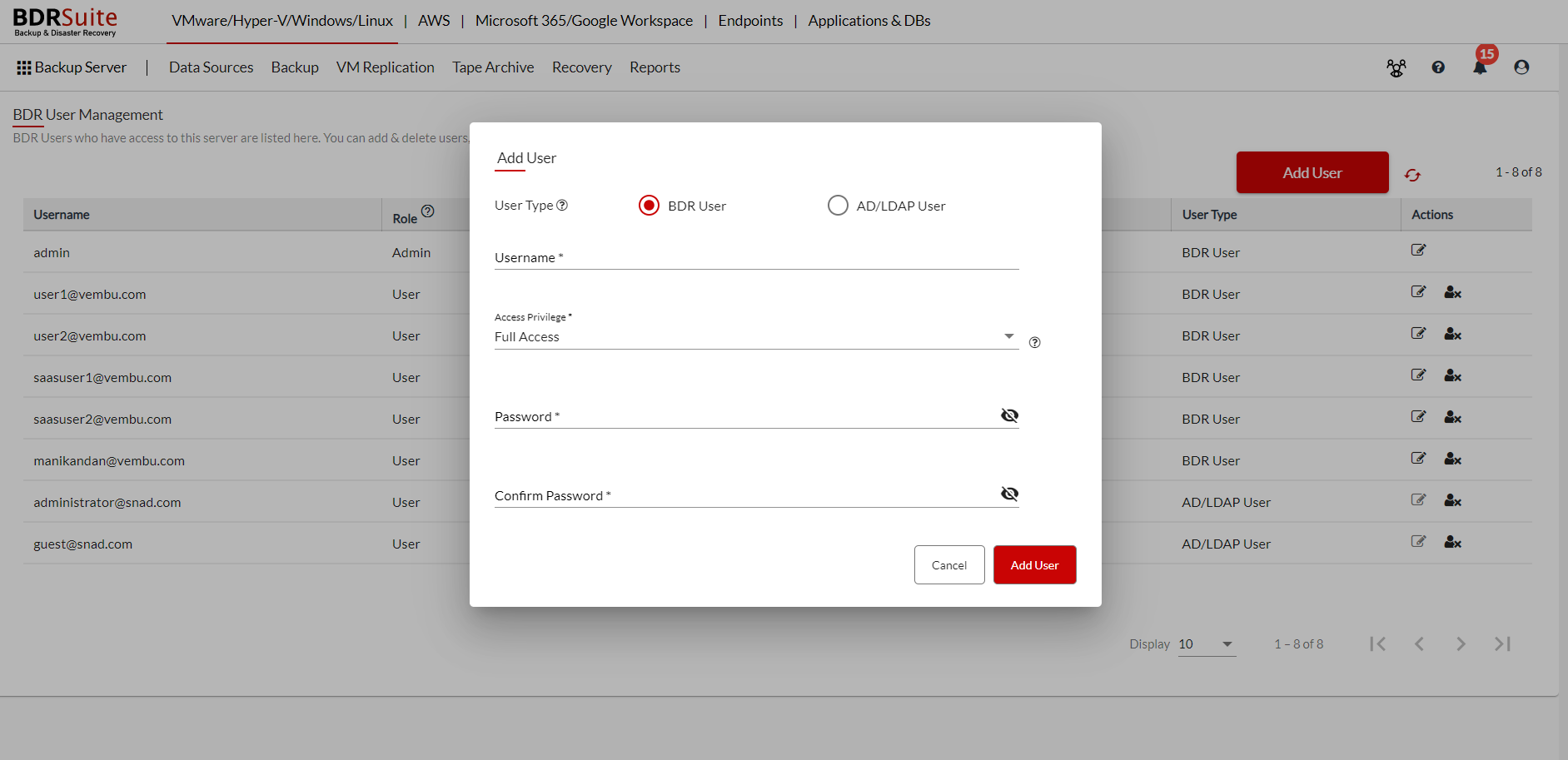Open the Backup menu

295,67
